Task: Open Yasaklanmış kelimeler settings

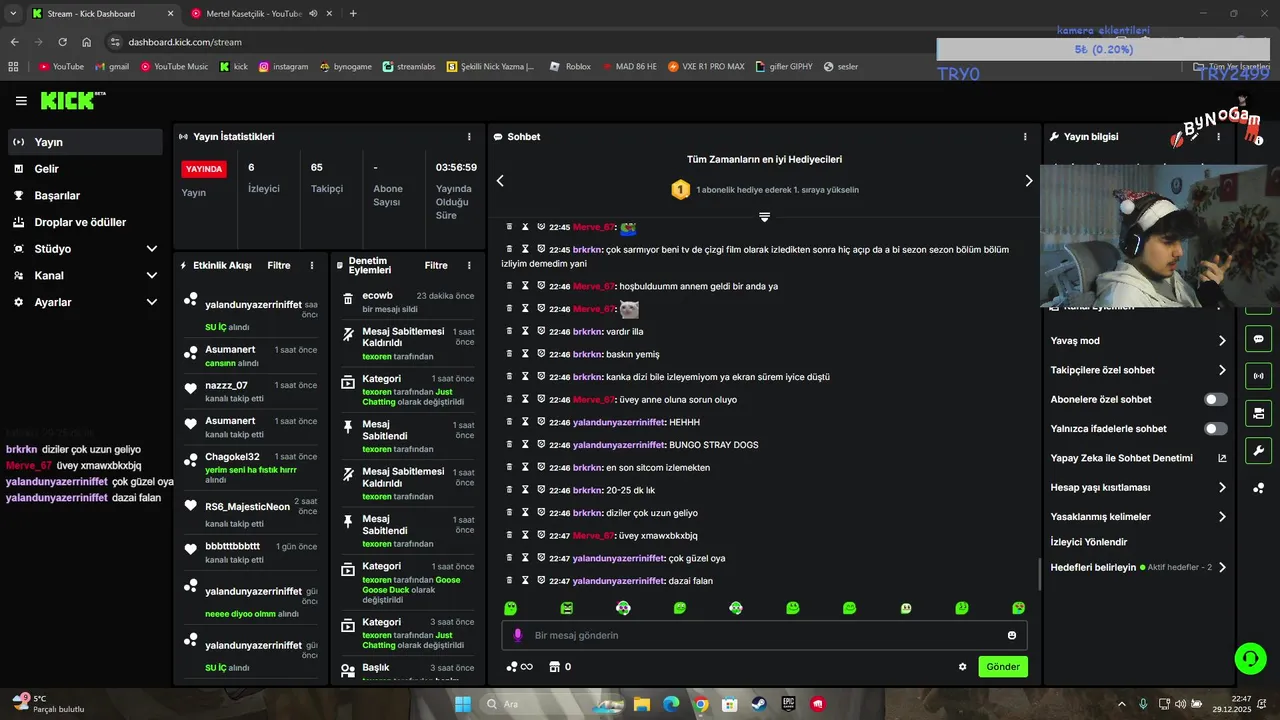Action: (1138, 517)
